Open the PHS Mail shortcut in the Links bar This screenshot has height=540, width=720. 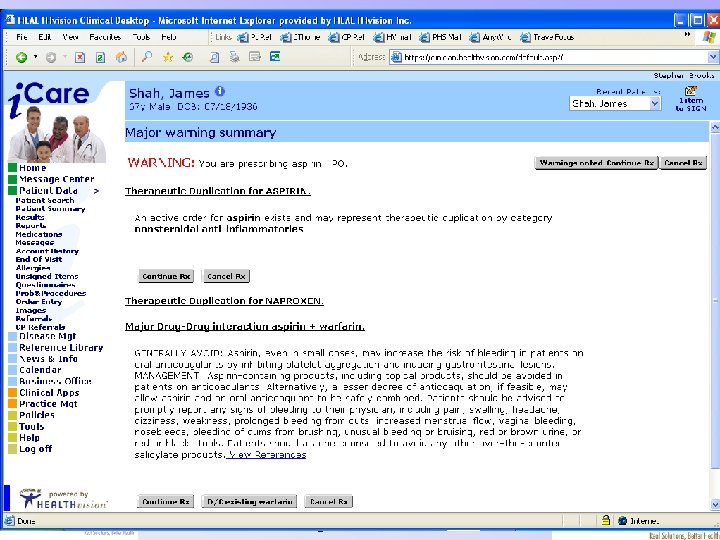(x=440, y=37)
